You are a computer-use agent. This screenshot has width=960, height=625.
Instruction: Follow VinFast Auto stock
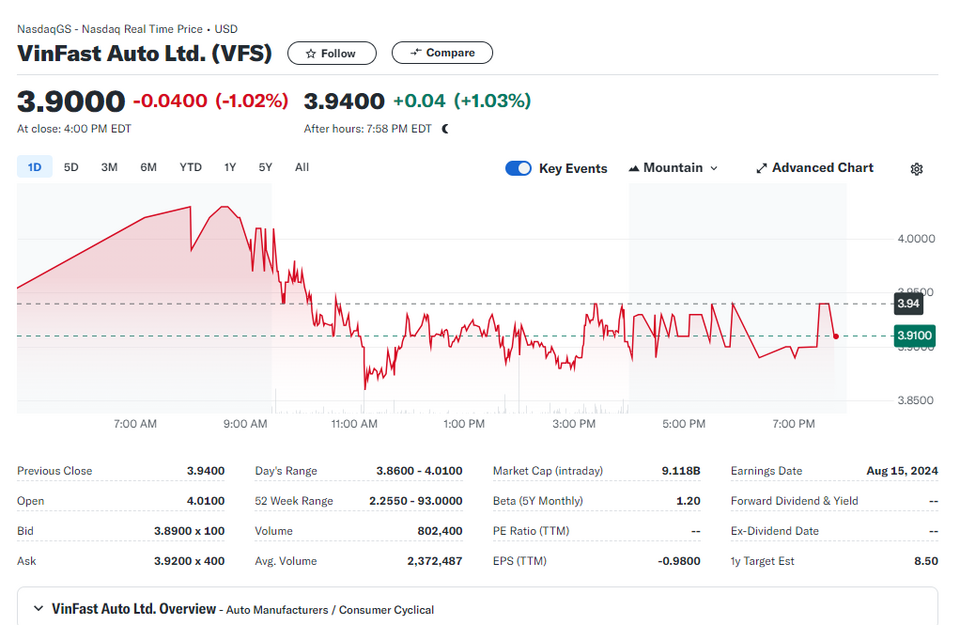(331, 53)
